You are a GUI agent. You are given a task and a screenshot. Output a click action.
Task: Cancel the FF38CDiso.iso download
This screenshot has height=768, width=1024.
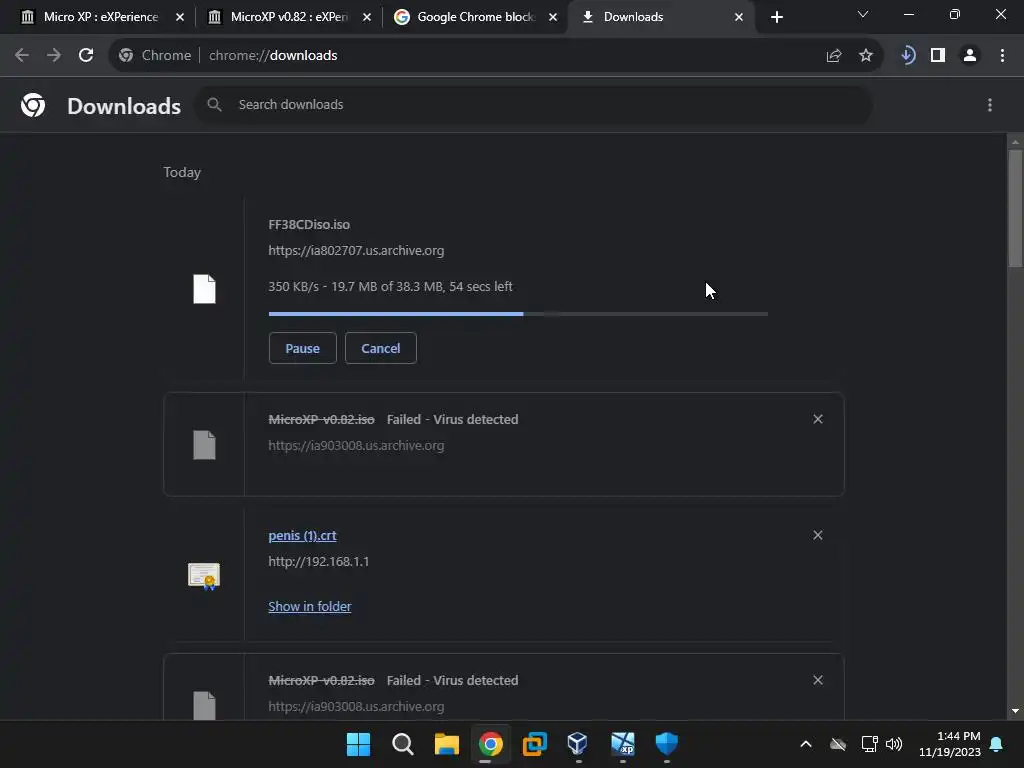click(x=381, y=348)
